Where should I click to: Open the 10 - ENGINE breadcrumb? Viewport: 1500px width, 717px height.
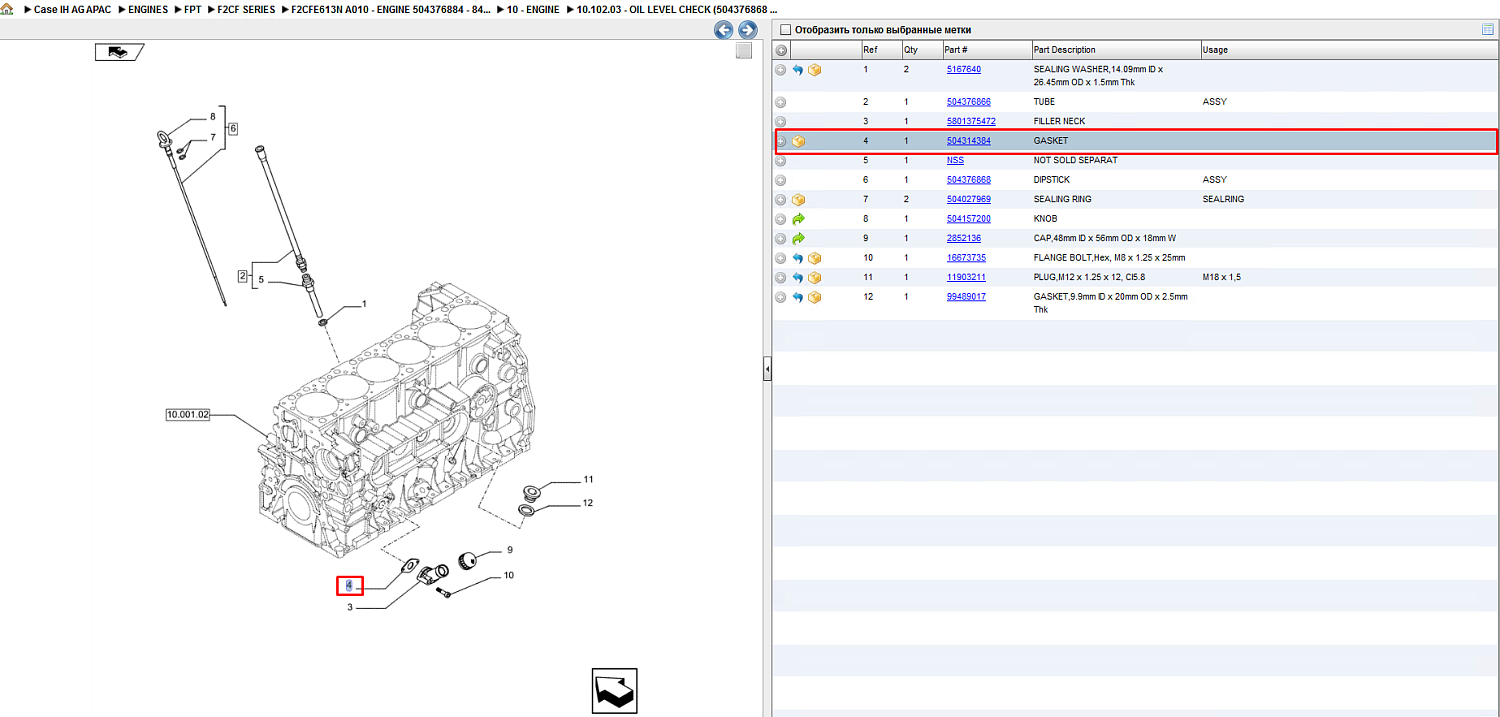click(533, 9)
